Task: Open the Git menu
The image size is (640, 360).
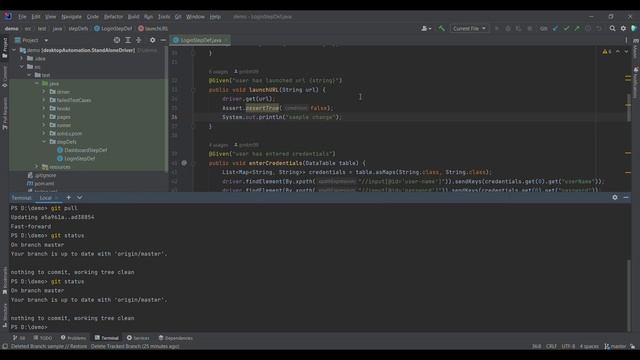Action: (x=178, y=17)
